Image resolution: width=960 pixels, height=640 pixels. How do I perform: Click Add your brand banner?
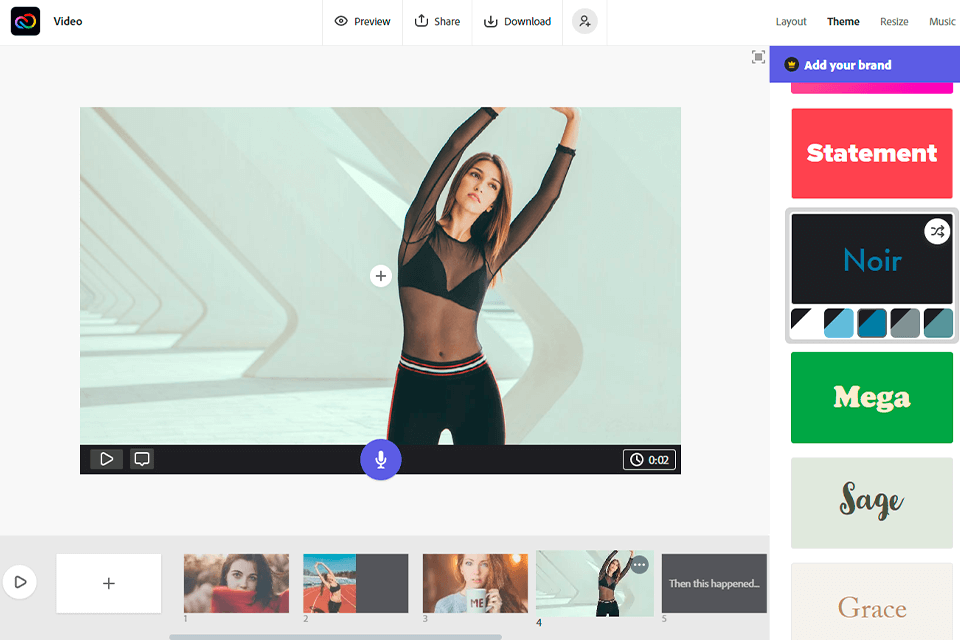(x=864, y=65)
